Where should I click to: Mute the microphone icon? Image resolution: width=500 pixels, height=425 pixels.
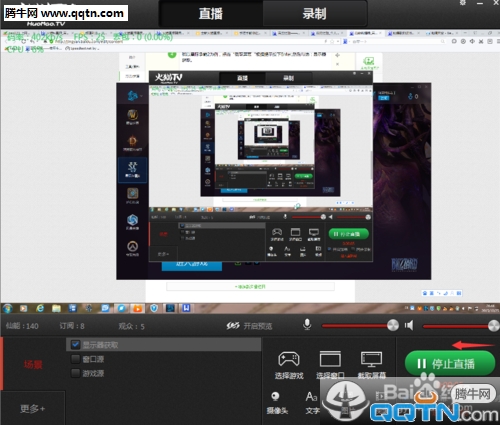point(307,325)
